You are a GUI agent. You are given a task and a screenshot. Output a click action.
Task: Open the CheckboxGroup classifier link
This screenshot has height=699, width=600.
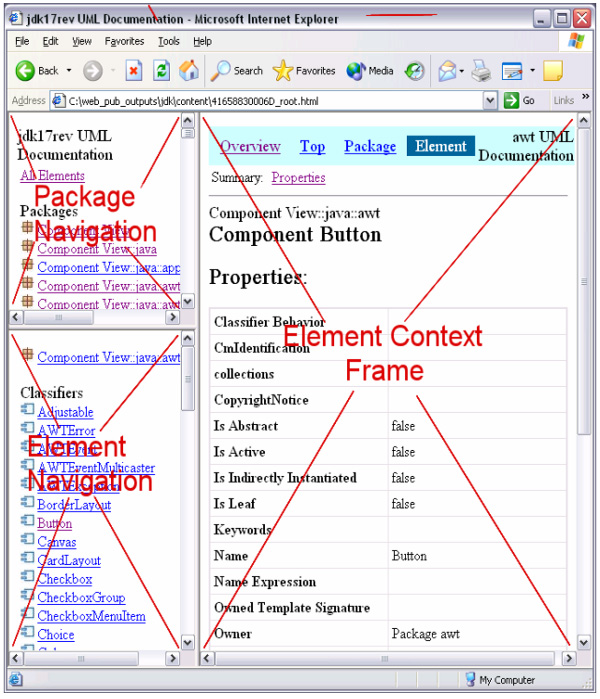(81, 597)
